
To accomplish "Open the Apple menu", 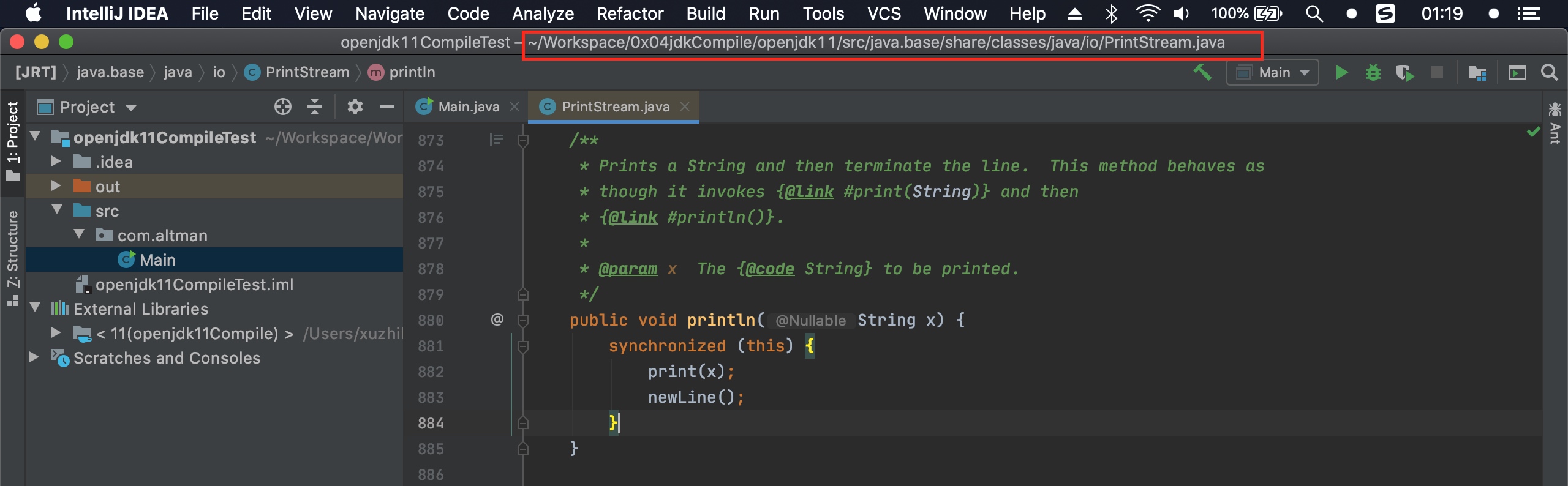I will click(34, 13).
